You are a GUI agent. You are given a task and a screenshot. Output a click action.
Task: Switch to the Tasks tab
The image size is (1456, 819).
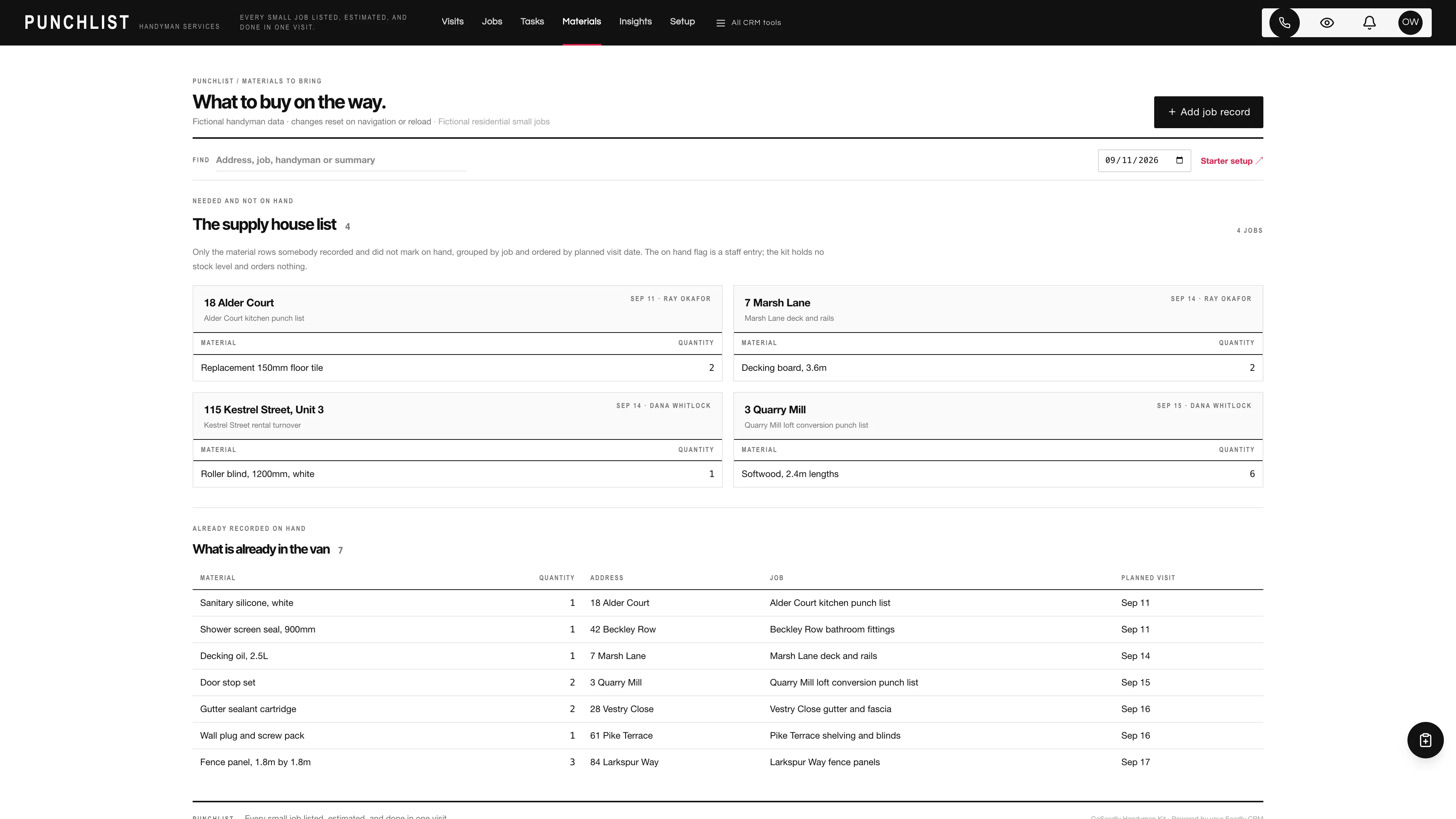pyautogui.click(x=532, y=22)
